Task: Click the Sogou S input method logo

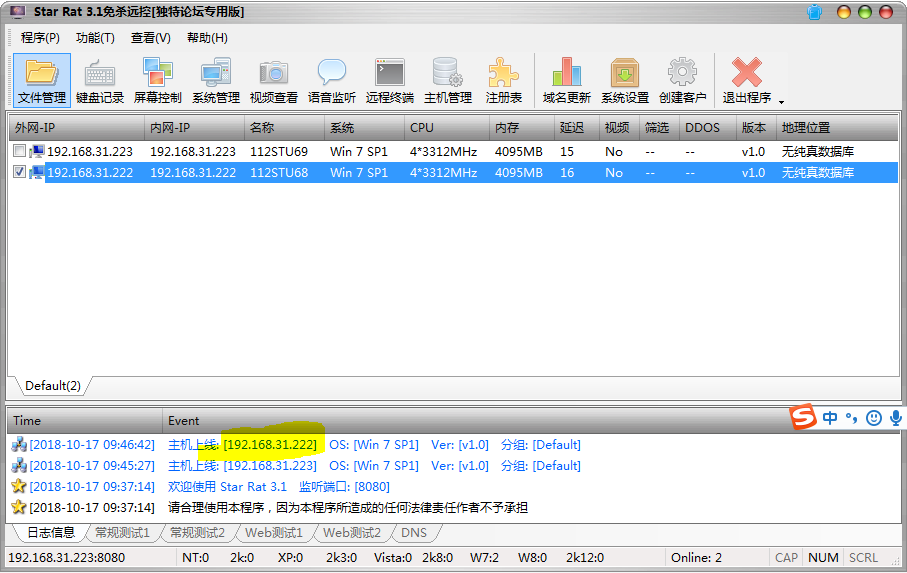Action: pos(803,417)
